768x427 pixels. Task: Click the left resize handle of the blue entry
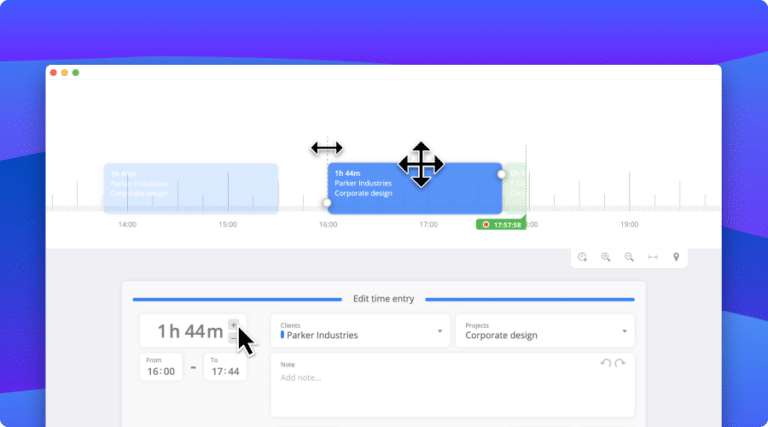pyautogui.click(x=327, y=203)
